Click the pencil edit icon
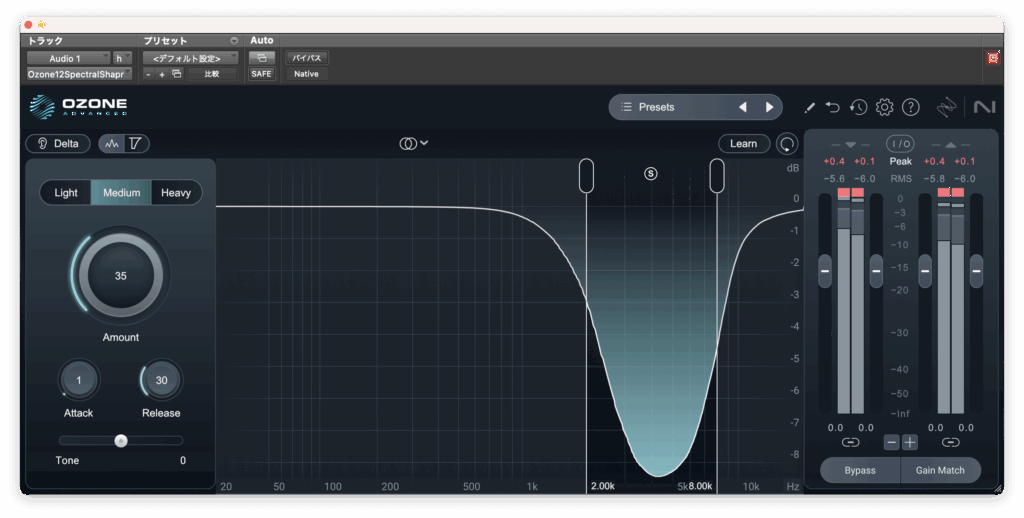Viewport: 1024px width, 518px height. point(810,107)
